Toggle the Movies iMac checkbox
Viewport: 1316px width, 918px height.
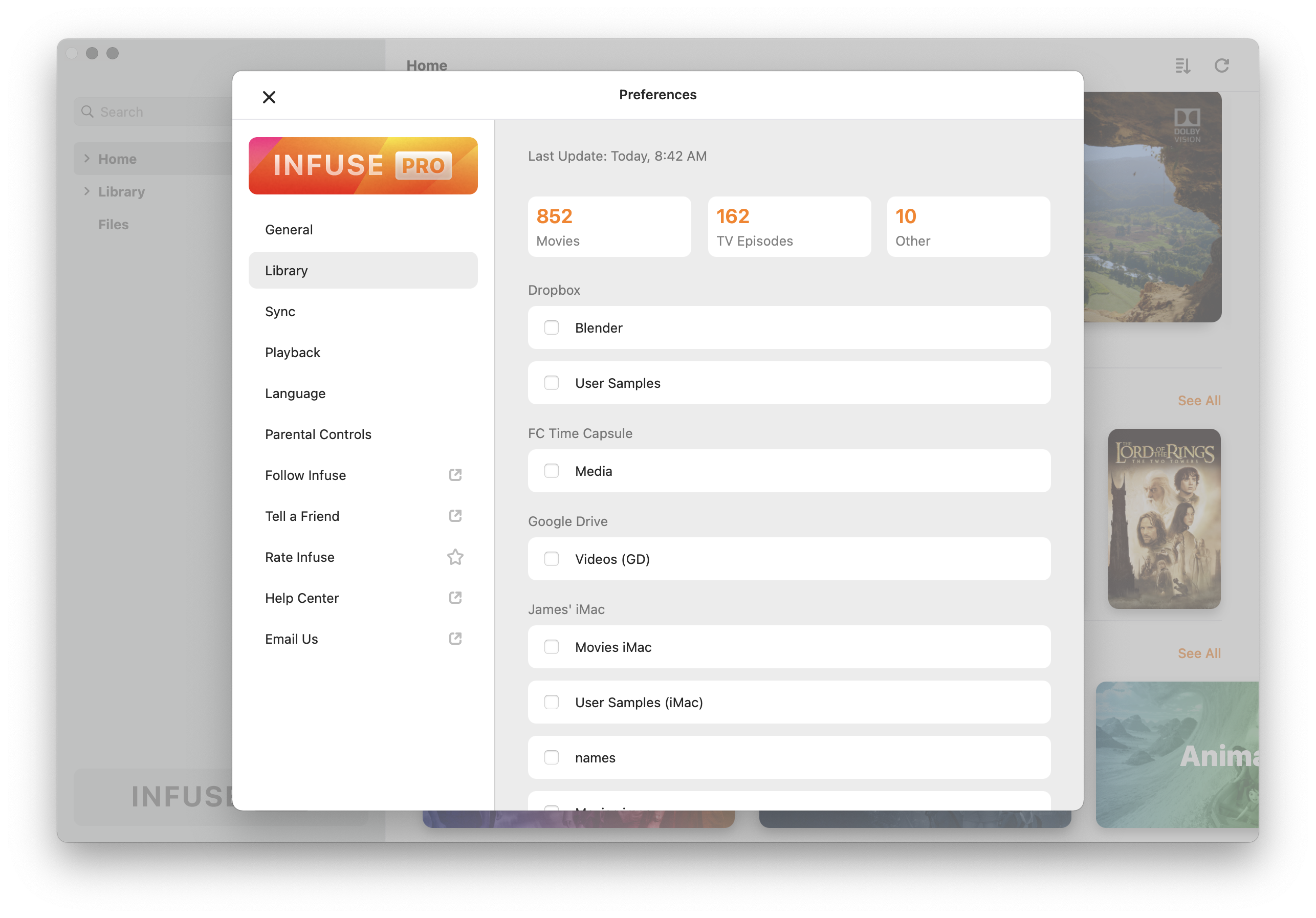552,647
